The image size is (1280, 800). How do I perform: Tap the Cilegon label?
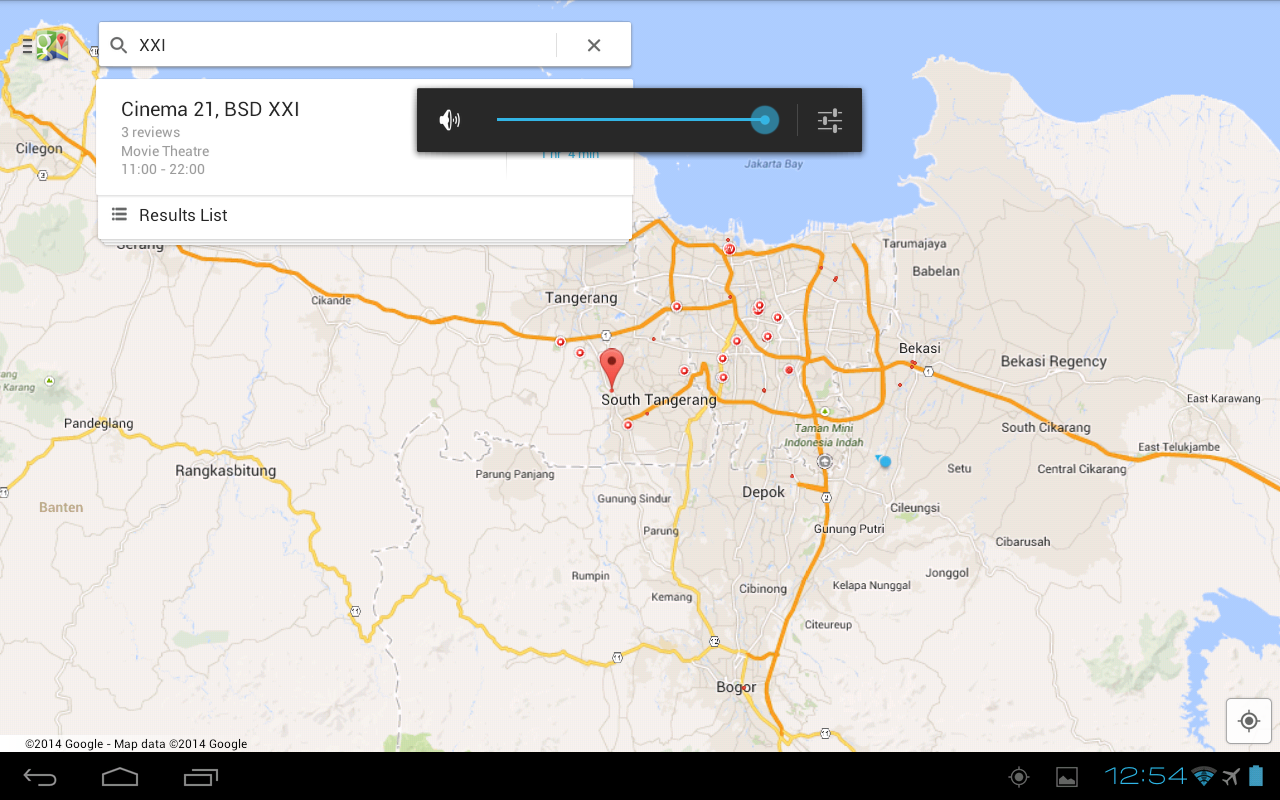(39, 149)
